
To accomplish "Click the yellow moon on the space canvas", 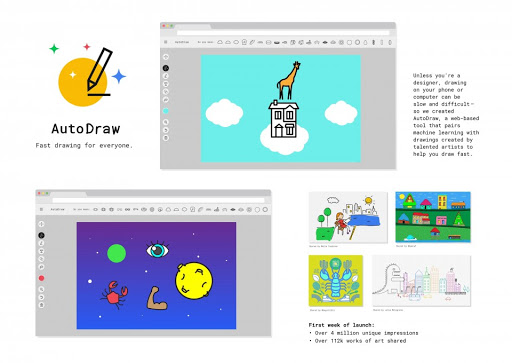I will point(194,281).
